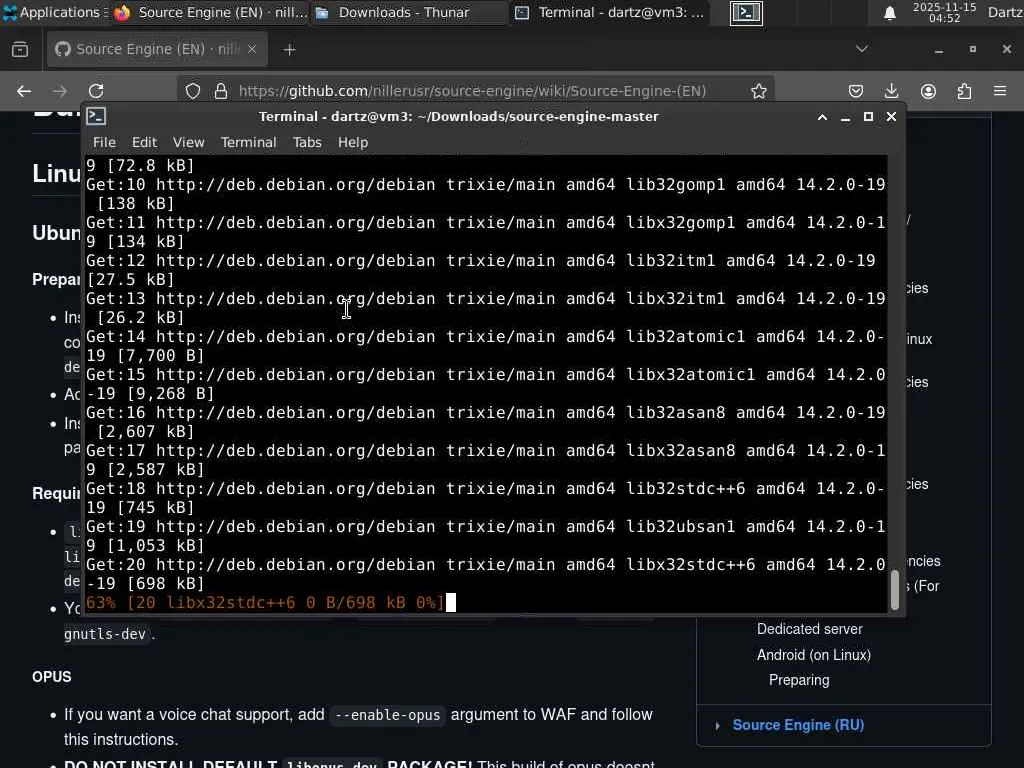Minimize the terminal window

pos(845,117)
